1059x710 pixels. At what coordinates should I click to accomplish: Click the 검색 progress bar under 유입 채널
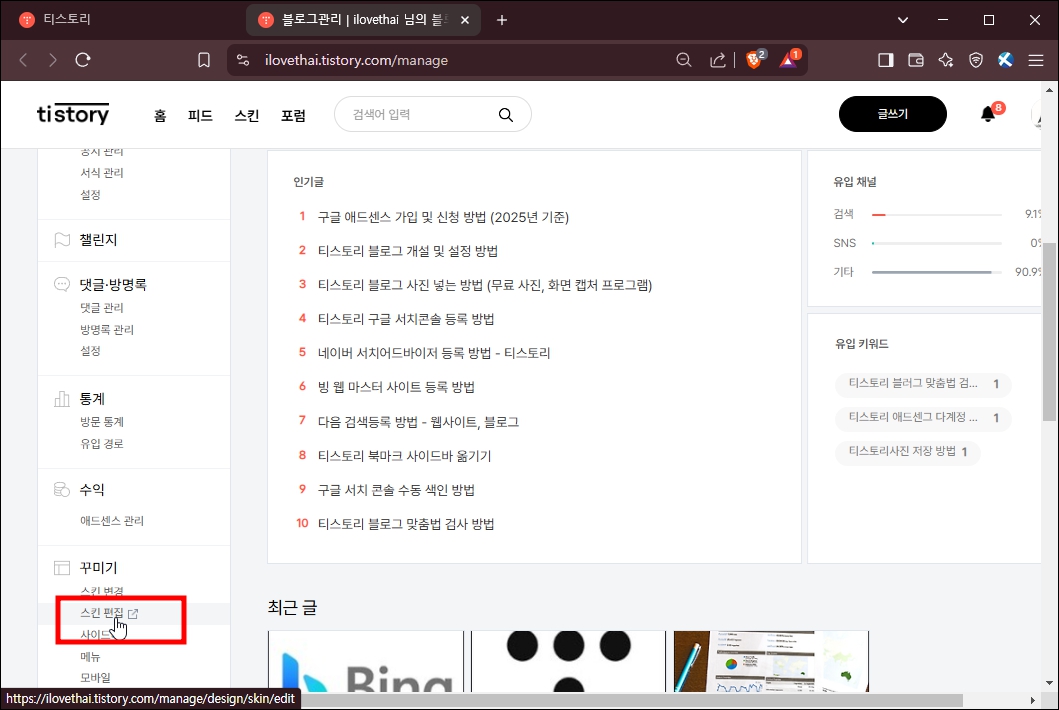pos(935,214)
